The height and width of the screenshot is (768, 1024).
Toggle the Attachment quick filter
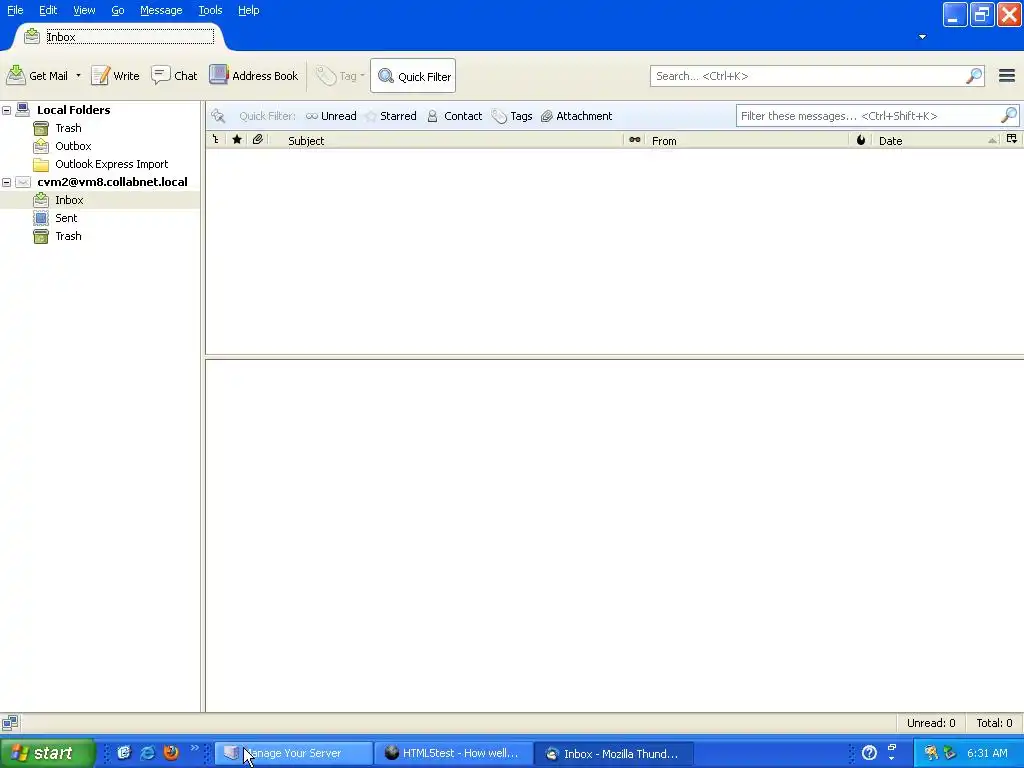[x=577, y=116]
